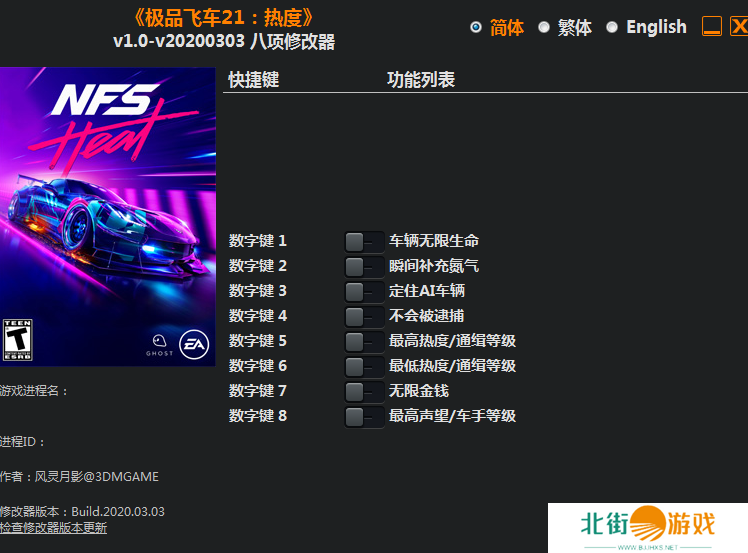Turn on 定住AI车辆 switch
748x553 pixels.
click(363, 291)
